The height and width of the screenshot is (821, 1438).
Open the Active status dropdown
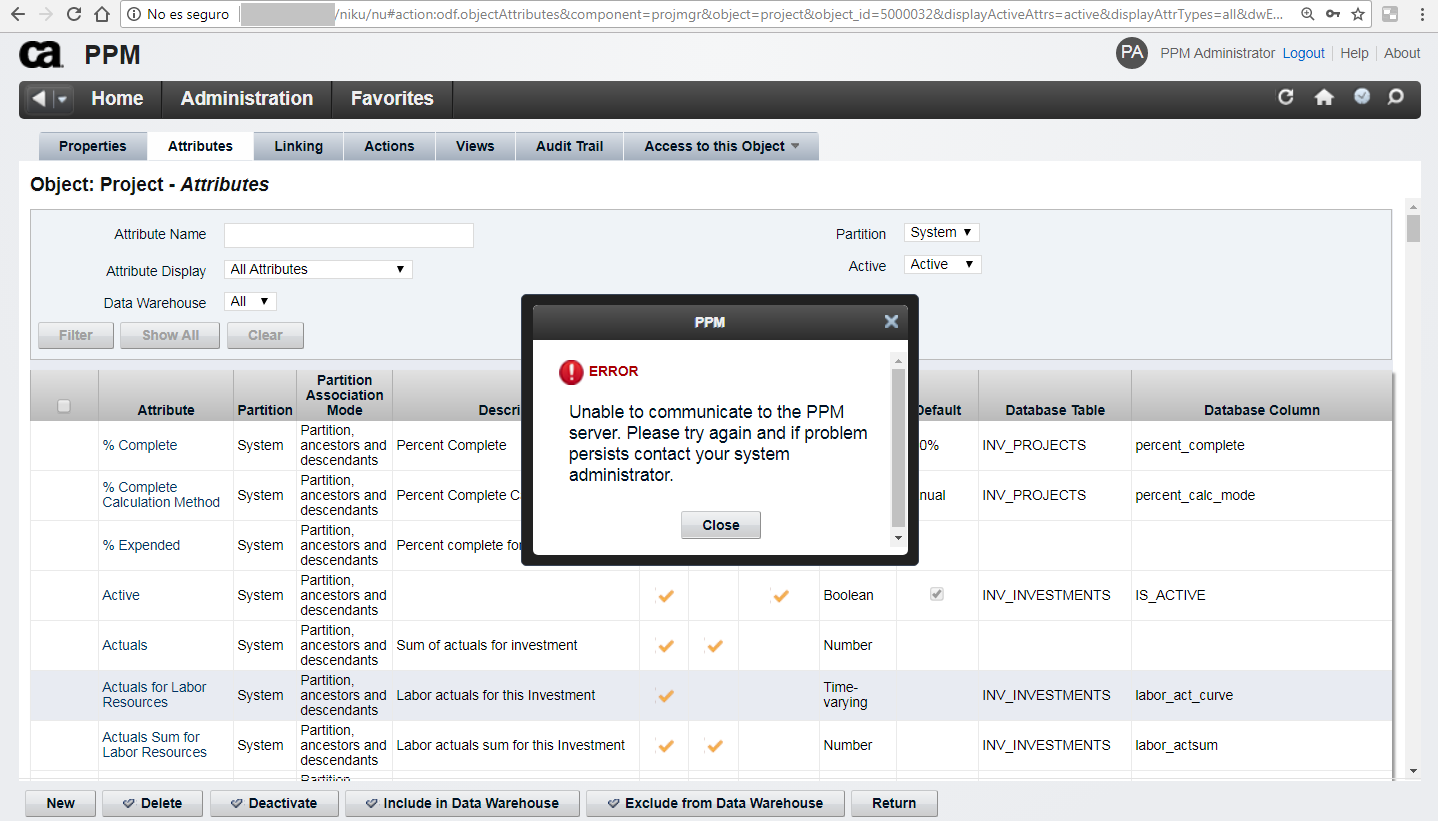(942, 264)
